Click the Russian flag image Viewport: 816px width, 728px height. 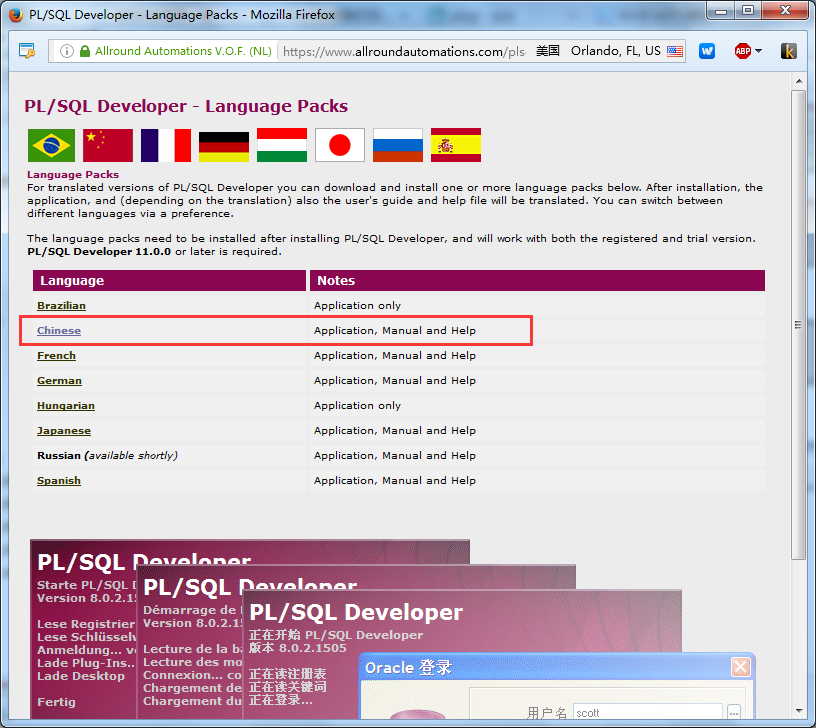pos(398,145)
